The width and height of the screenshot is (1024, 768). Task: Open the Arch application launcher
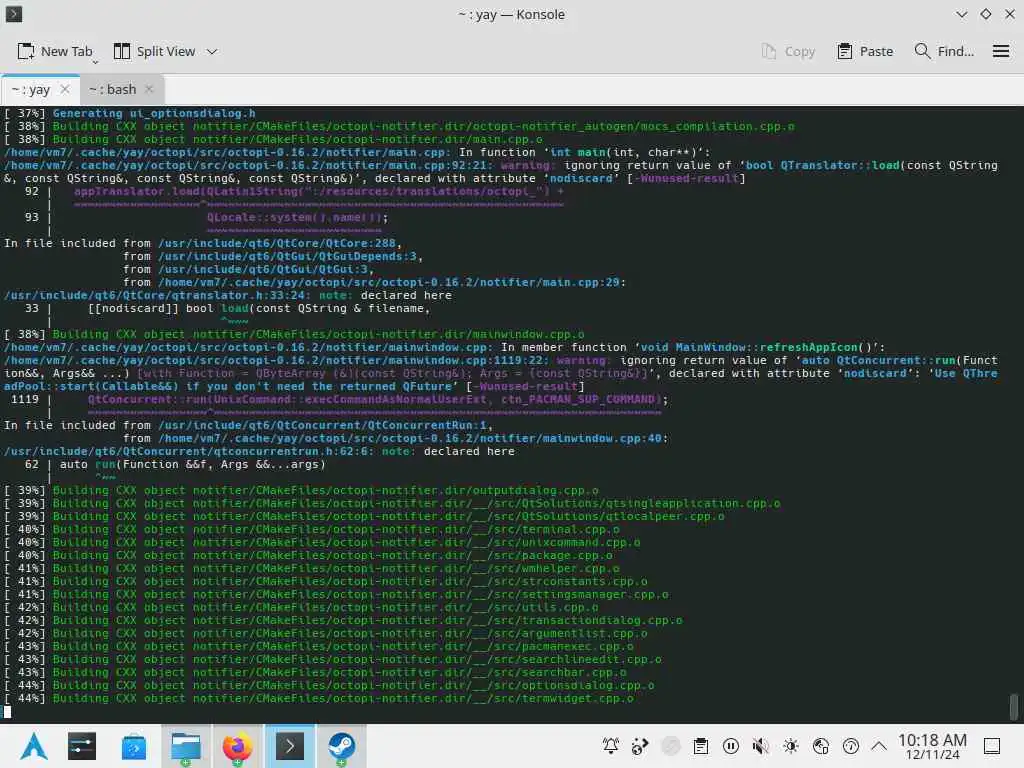point(33,746)
